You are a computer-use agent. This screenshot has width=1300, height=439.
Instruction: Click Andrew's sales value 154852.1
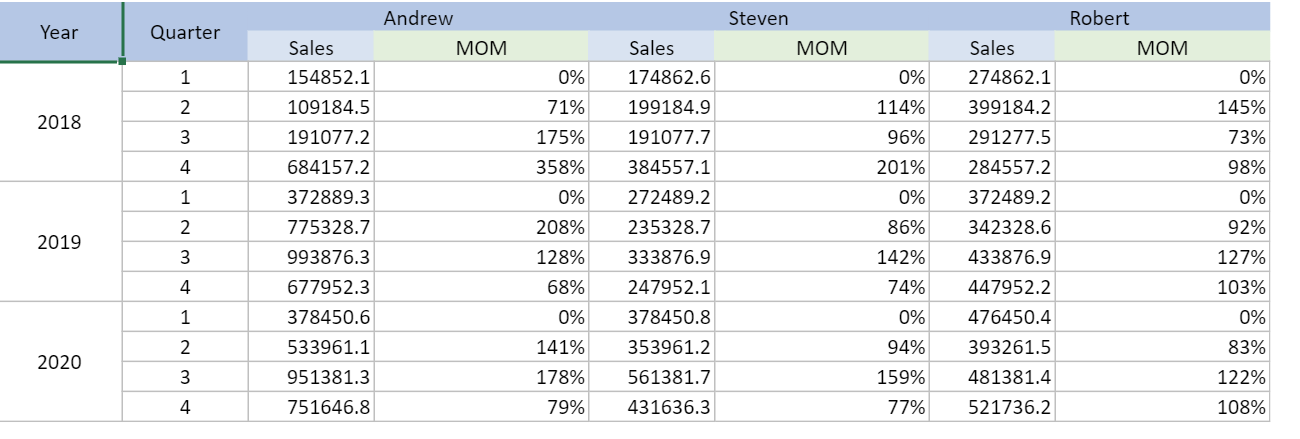pyautogui.click(x=310, y=78)
